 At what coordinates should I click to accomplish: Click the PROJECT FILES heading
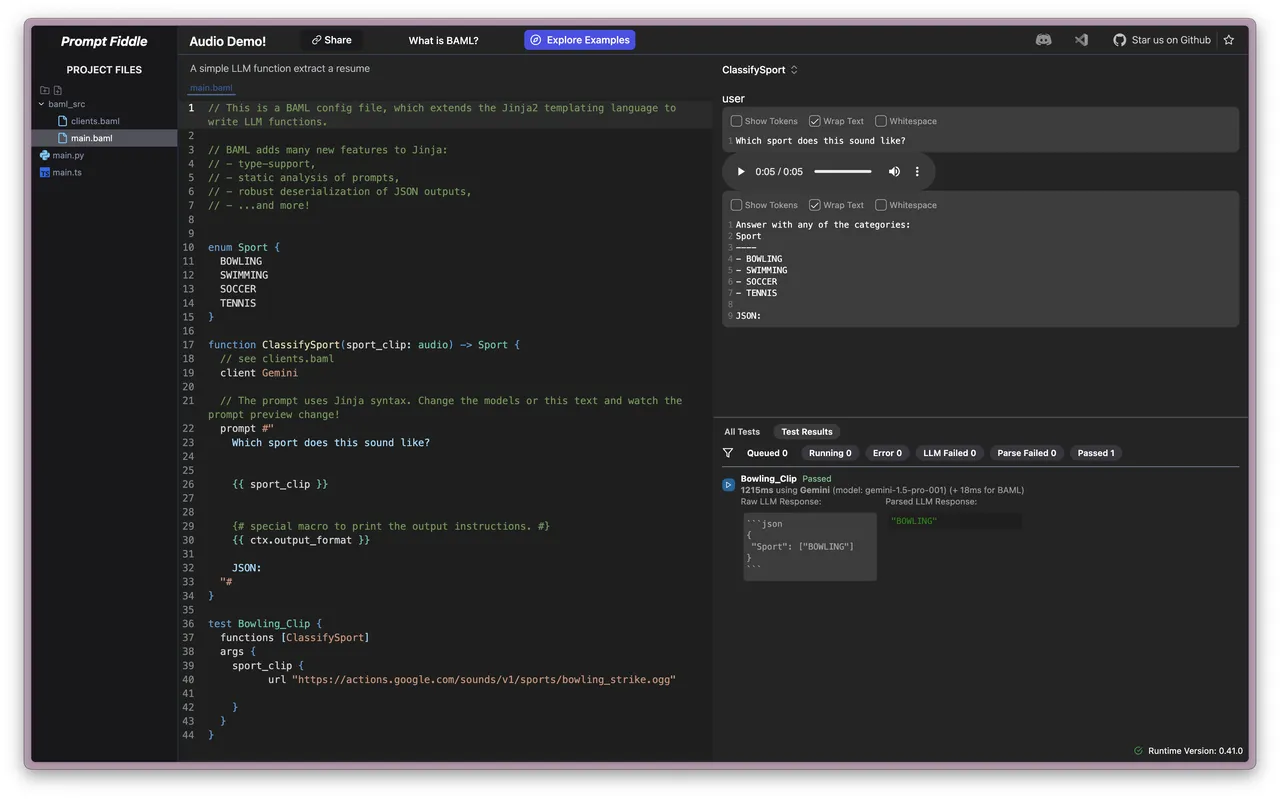click(104, 70)
